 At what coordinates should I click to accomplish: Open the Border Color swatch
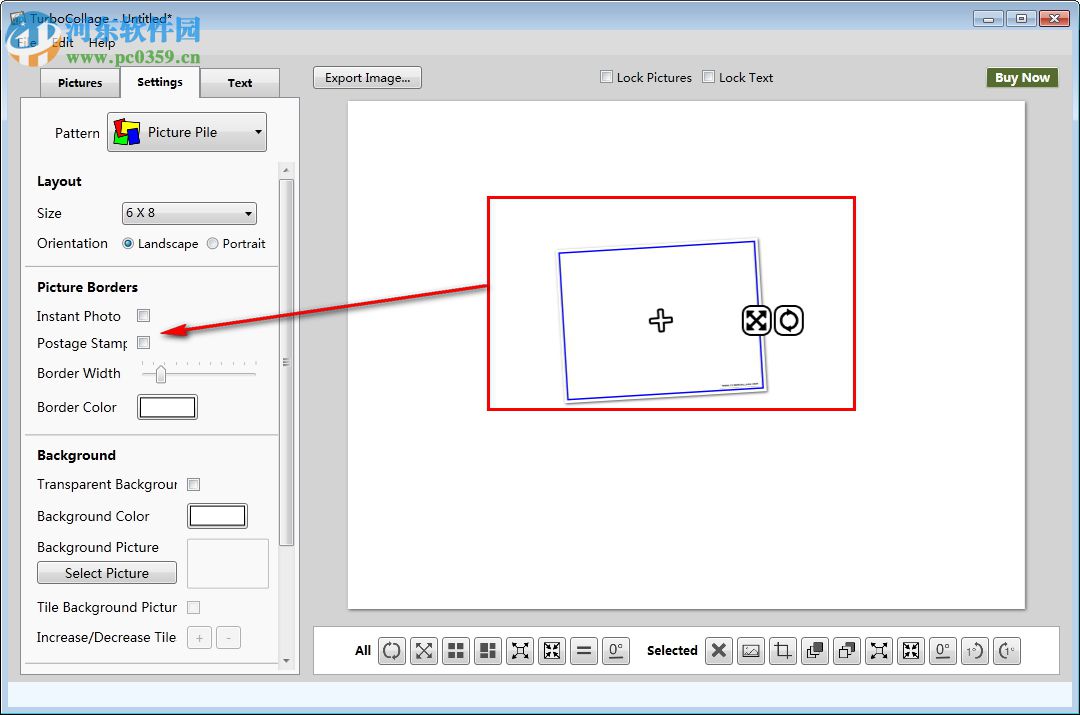pos(167,407)
